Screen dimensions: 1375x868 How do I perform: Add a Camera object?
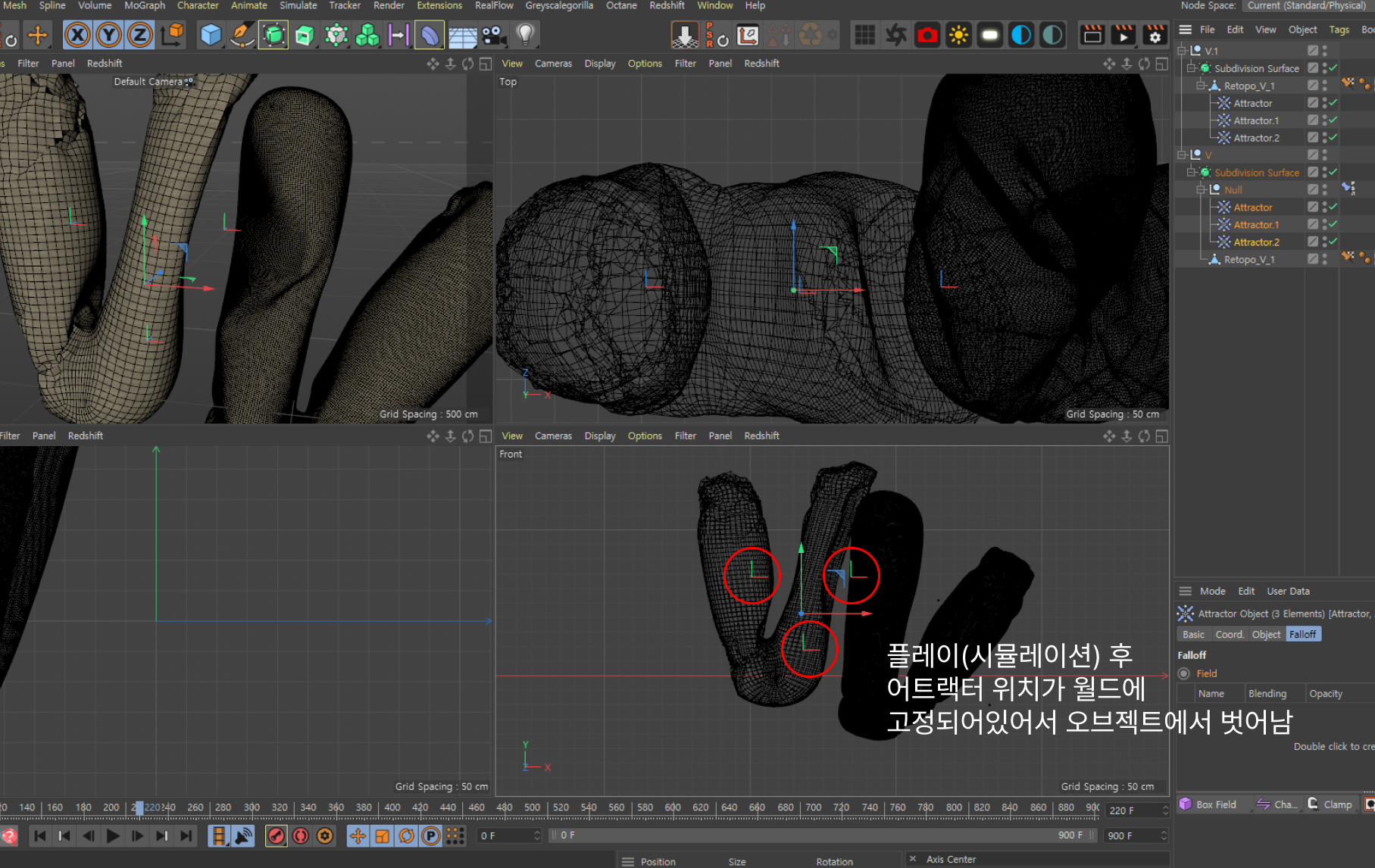494,35
